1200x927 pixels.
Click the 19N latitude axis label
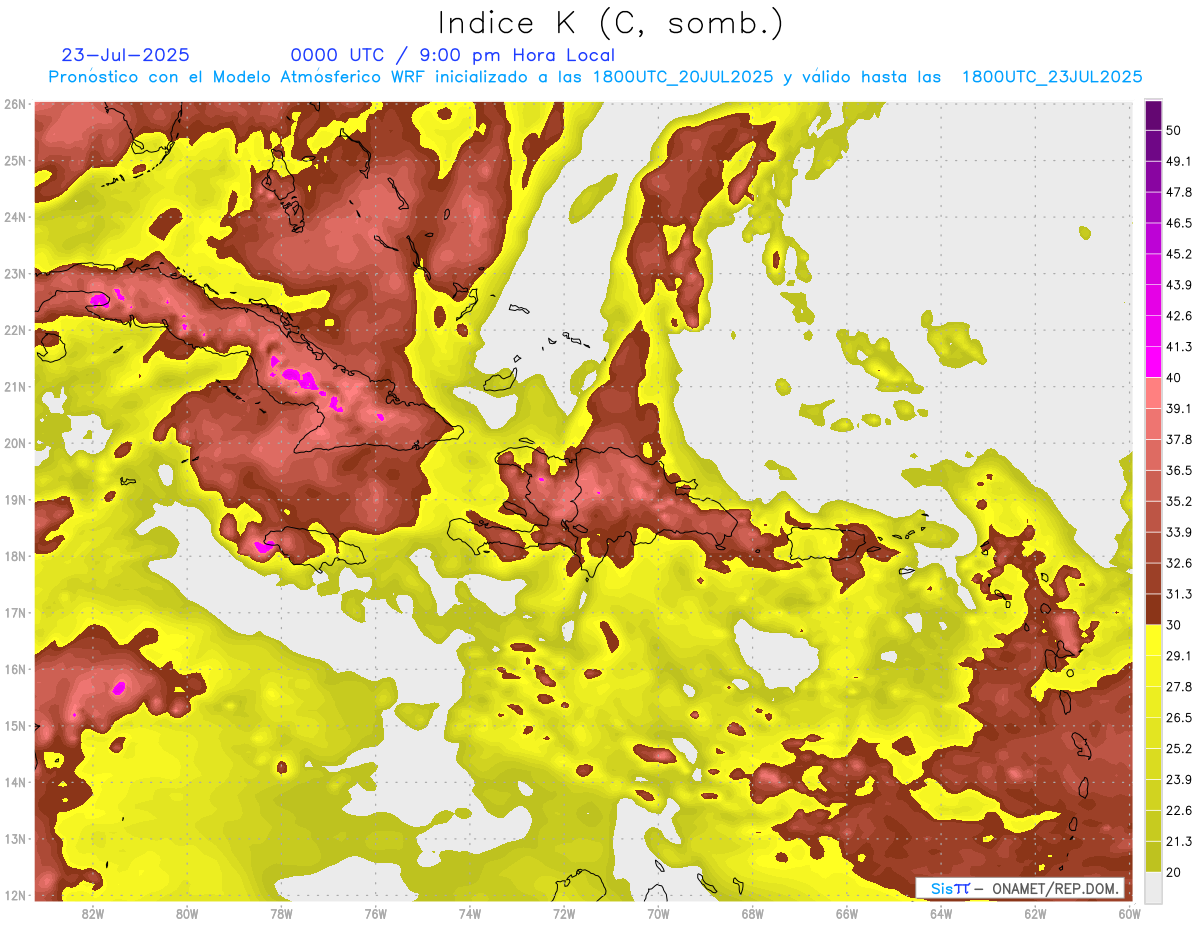(x=15, y=499)
